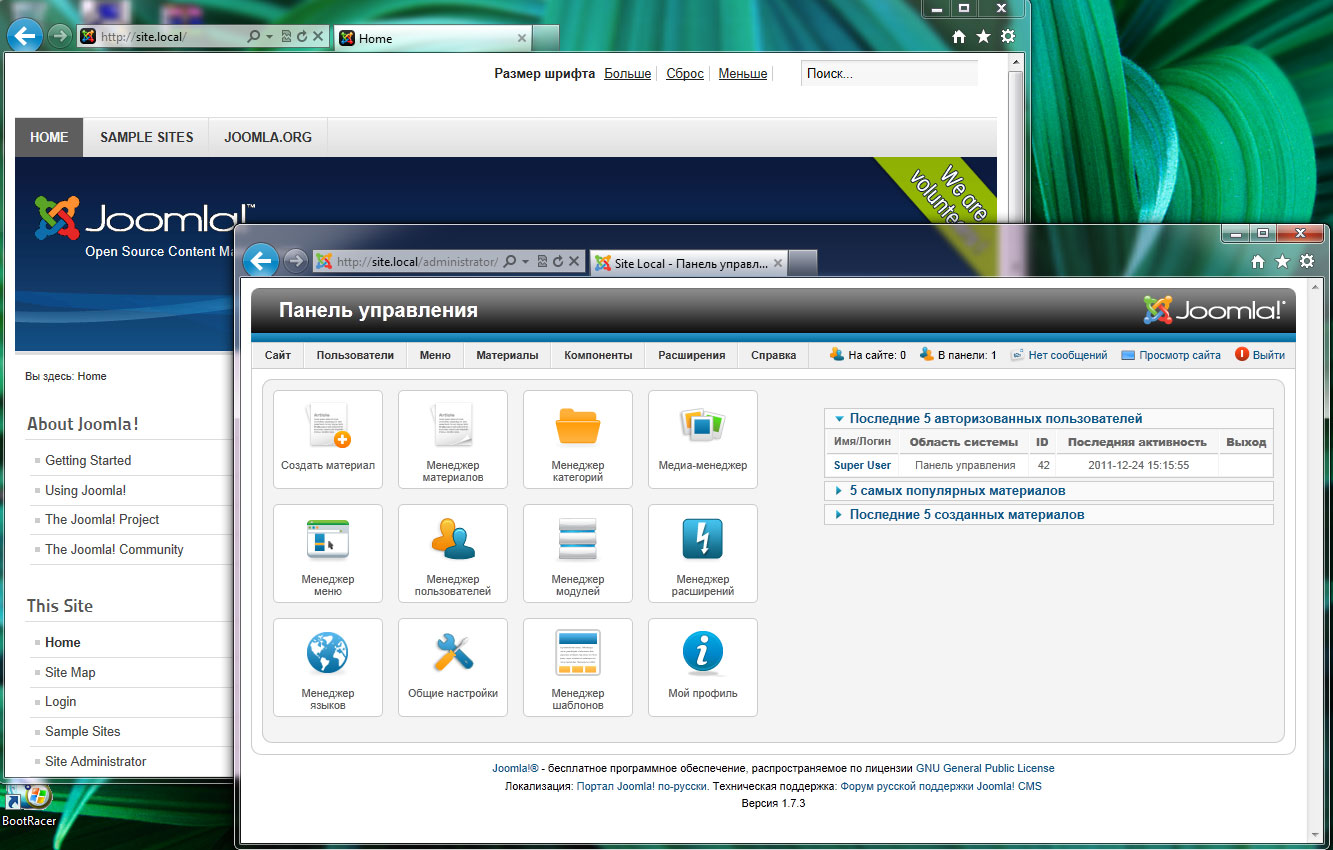Open the Сайт admin menu

coord(278,355)
